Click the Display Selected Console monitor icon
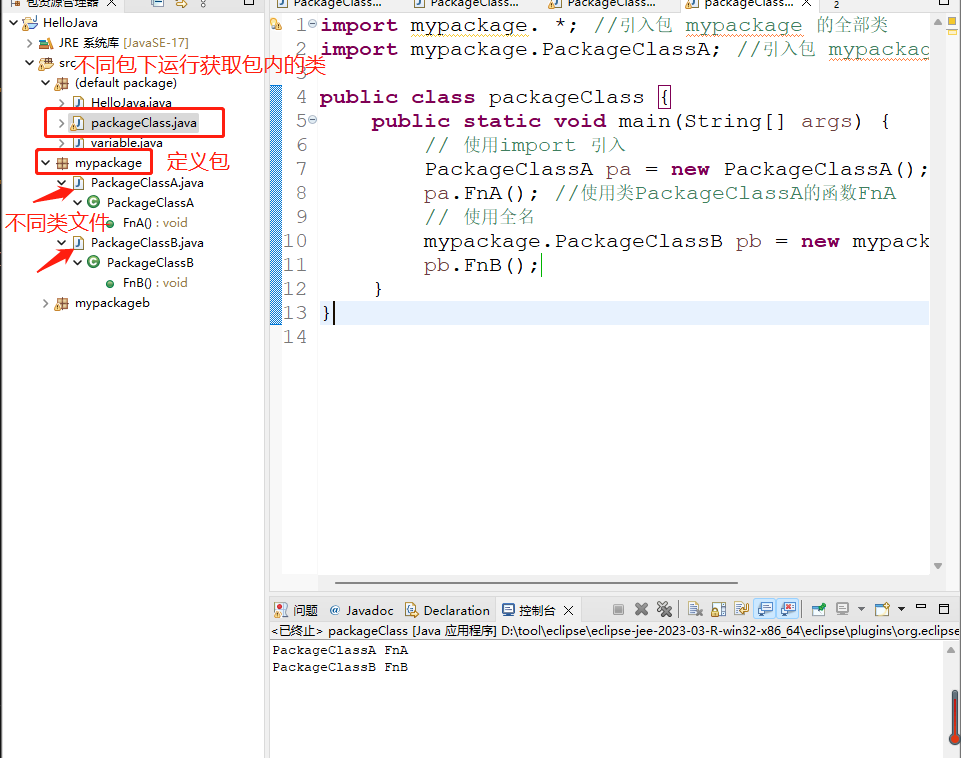The image size is (961, 758). pyautogui.click(x=843, y=609)
